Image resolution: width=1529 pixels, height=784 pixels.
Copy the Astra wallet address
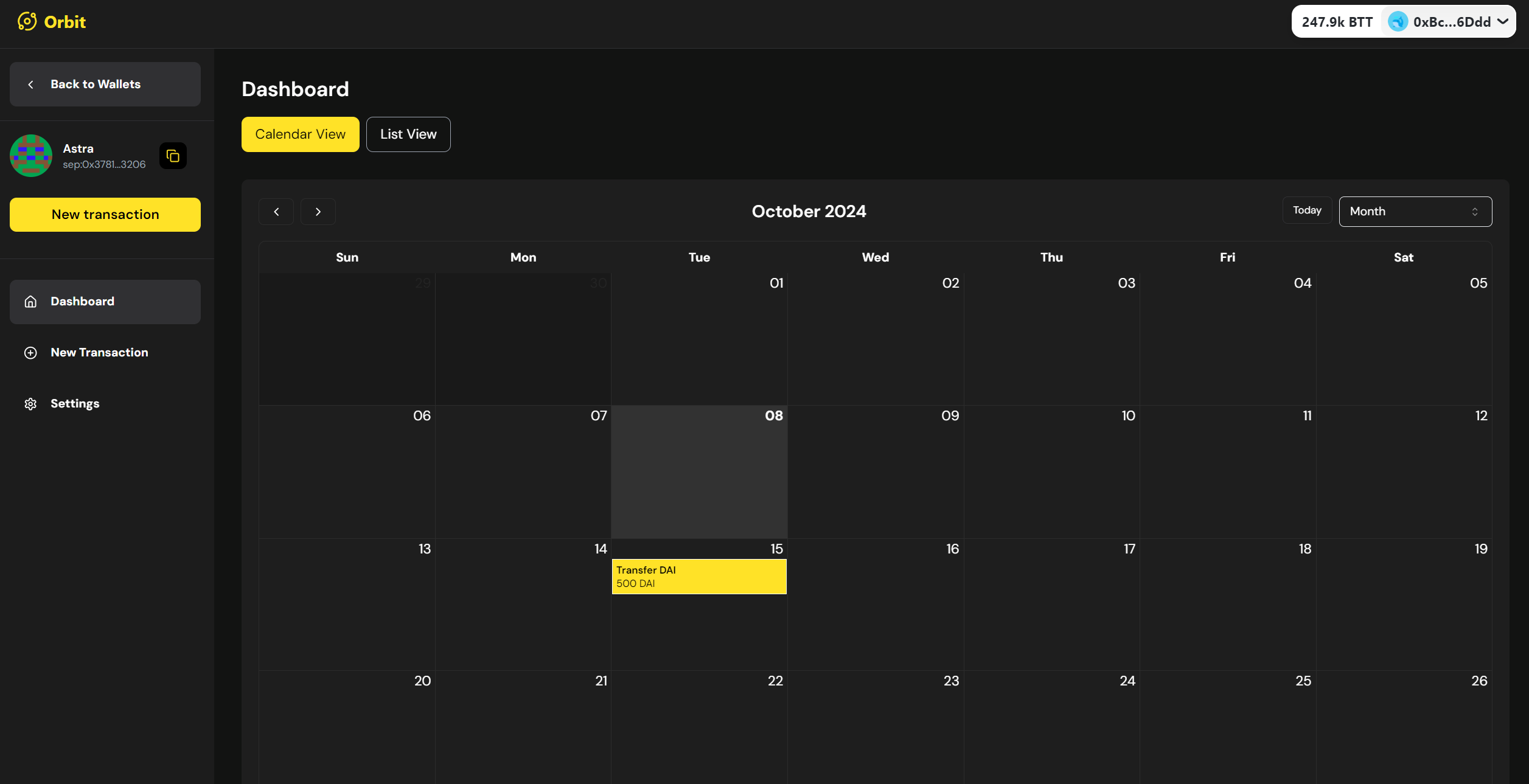coord(173,156)
